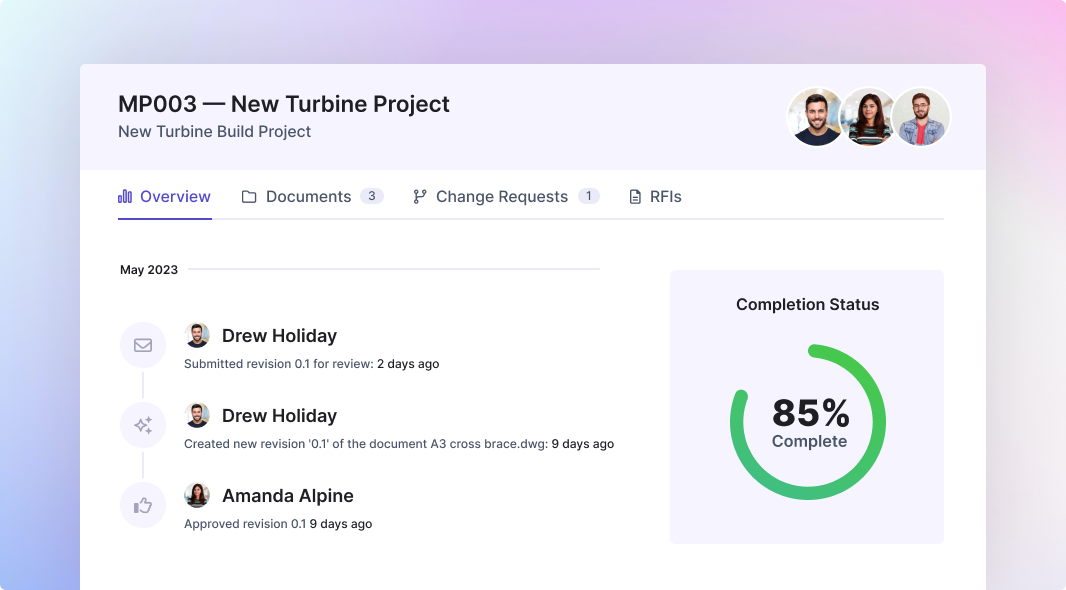Screen dimensions: 1066x590
Task: Click the middle woman's avatar in header
Action: 868,117
